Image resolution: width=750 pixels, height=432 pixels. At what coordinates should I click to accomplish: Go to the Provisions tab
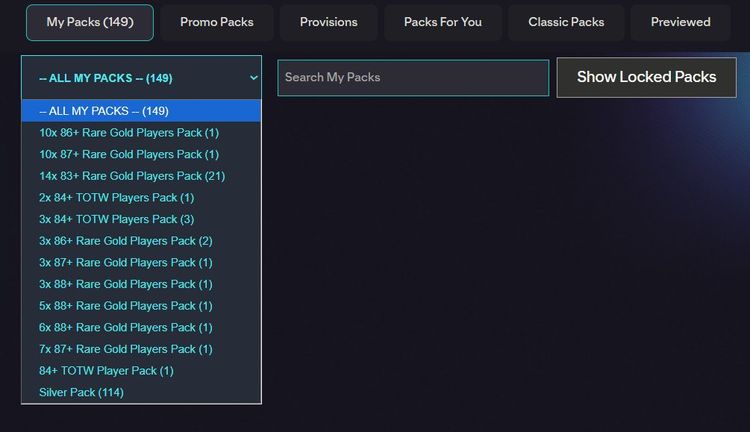[328, 22]
